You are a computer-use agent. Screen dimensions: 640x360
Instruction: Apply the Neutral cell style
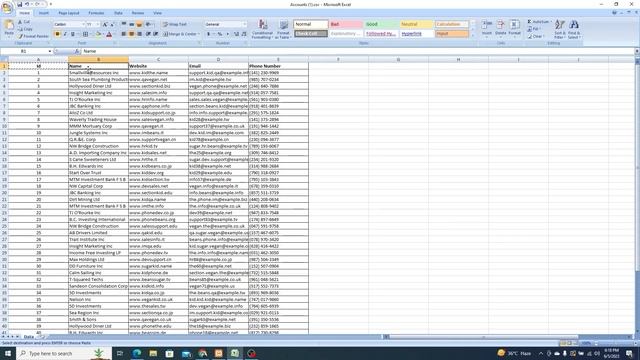pos(416,24)
